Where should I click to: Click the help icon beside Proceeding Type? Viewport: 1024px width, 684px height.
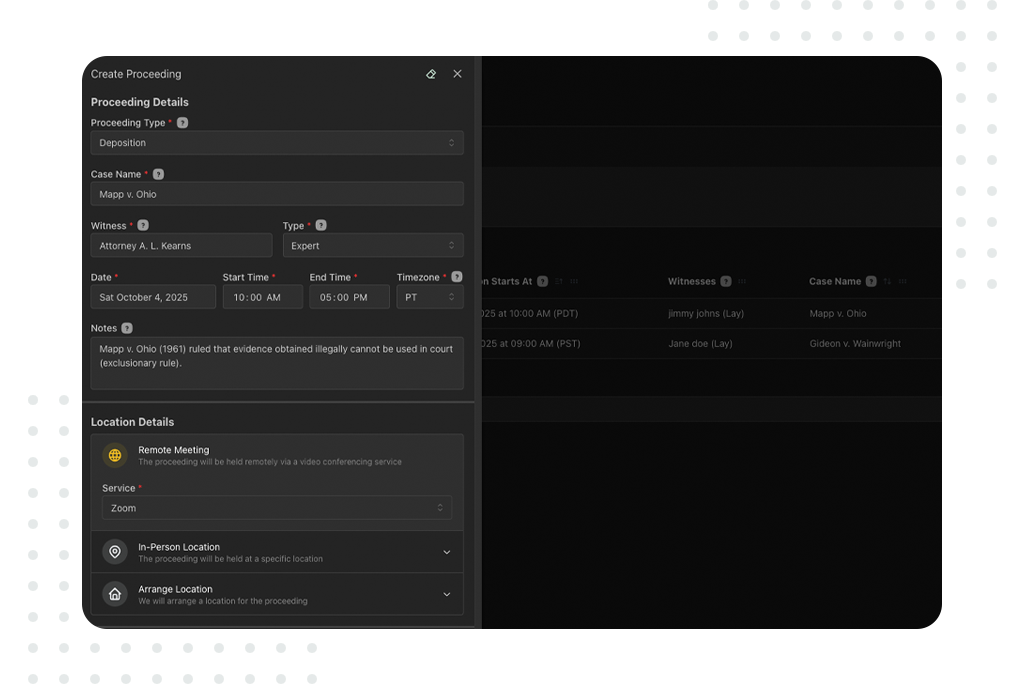182,123
